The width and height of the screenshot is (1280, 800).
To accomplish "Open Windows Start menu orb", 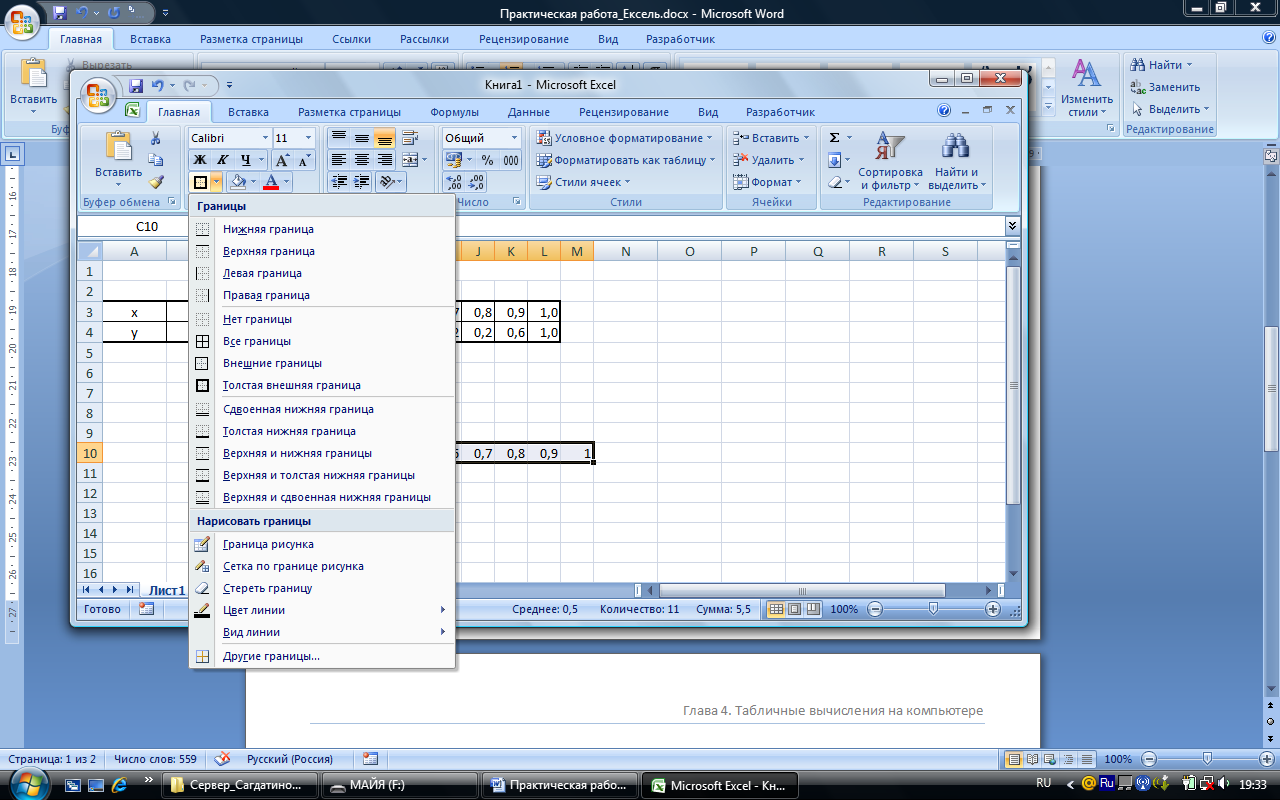I will click(28, 785).
